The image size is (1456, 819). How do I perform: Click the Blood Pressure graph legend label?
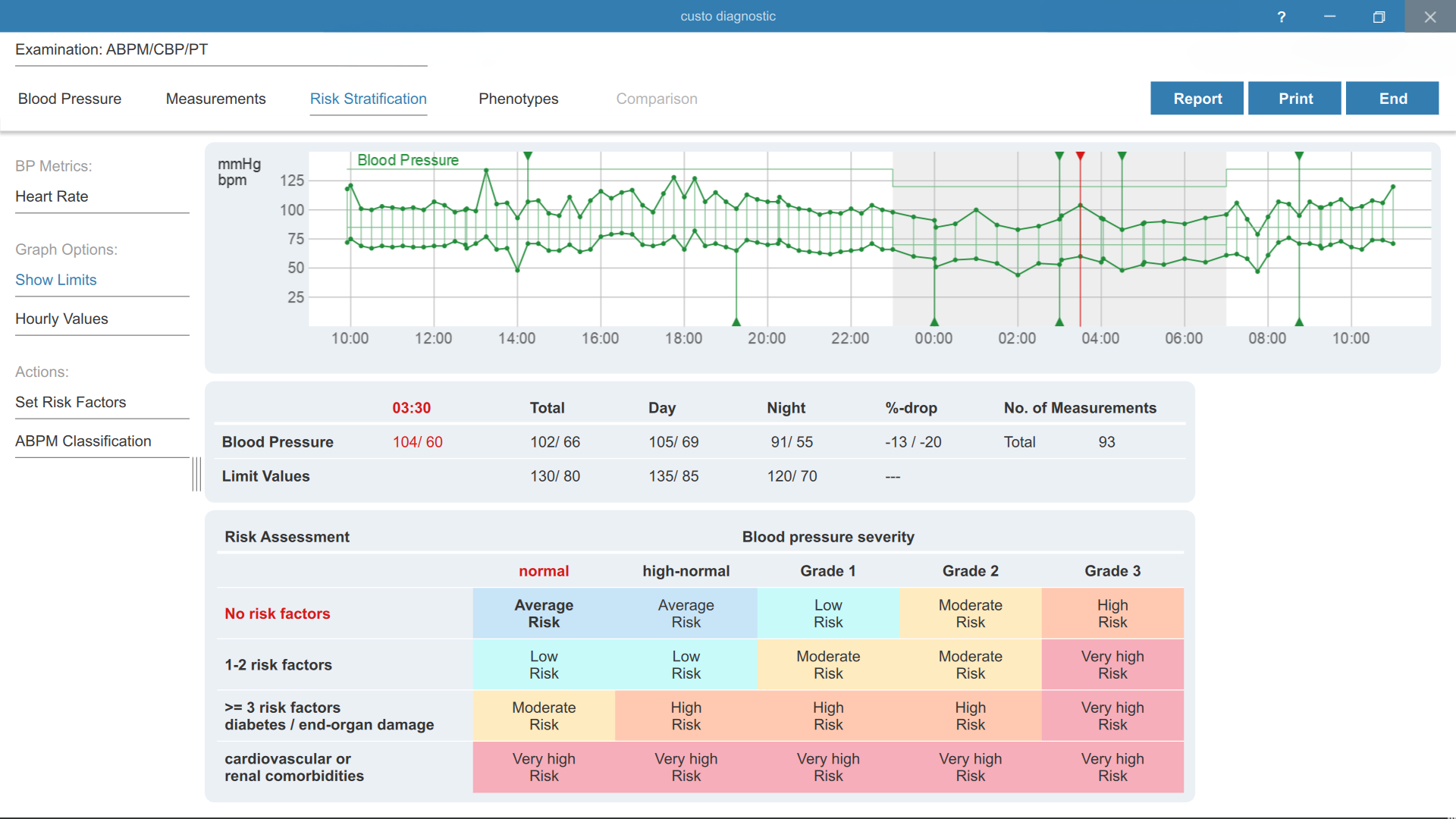pyautogui.click(x=408, y=160)
